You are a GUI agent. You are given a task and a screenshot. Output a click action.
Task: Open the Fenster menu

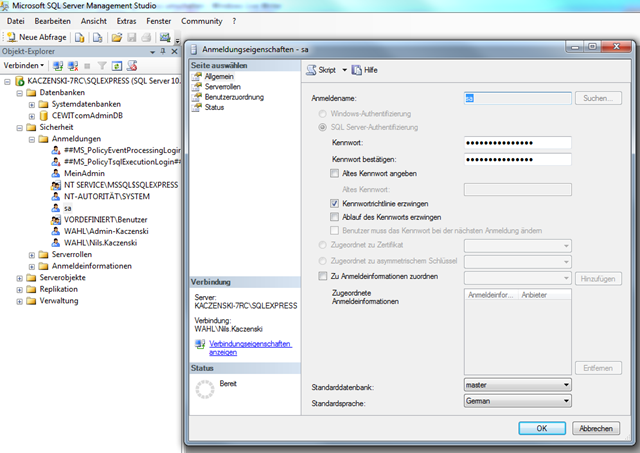(x=159, y=21)
